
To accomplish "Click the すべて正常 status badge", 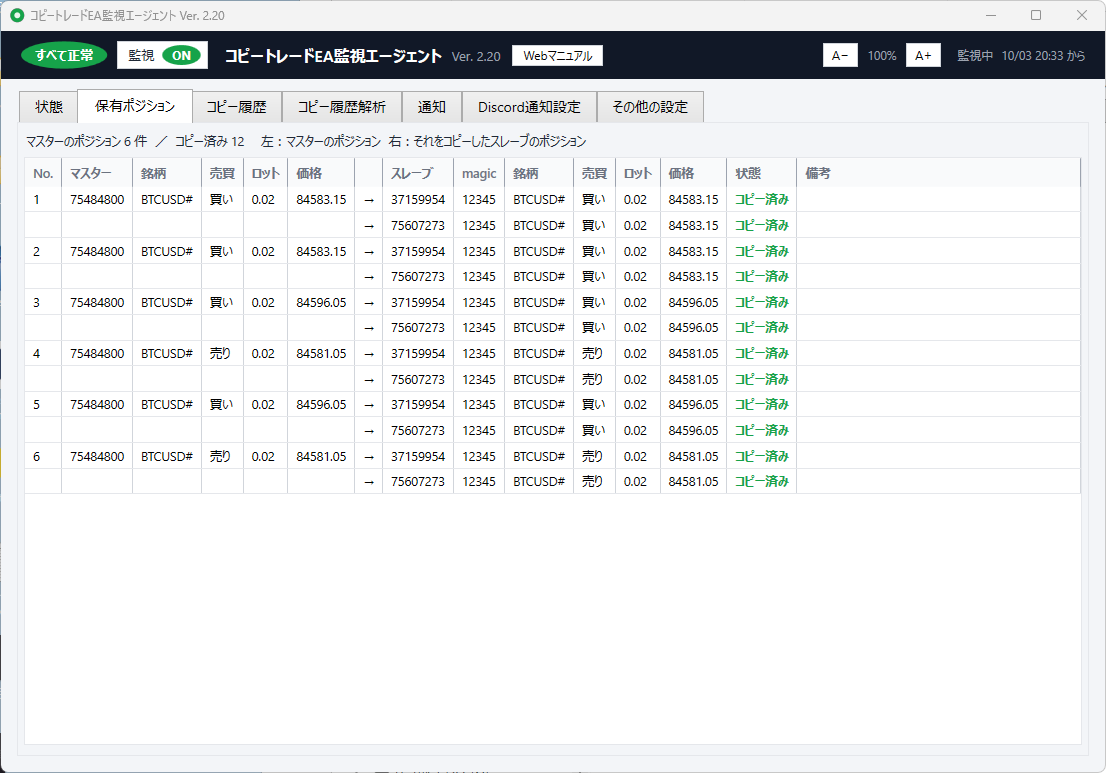I will click(64, 56).
